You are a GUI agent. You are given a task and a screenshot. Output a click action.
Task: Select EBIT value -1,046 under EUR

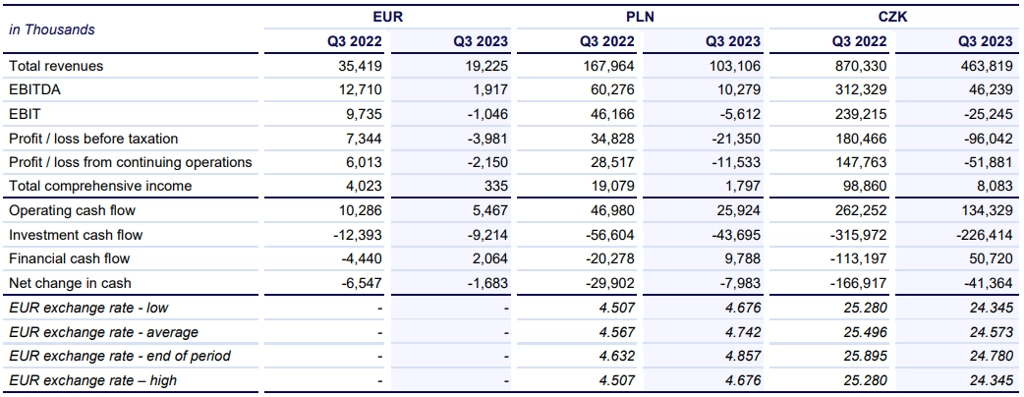pyautogui.click(x=486, y=114)
